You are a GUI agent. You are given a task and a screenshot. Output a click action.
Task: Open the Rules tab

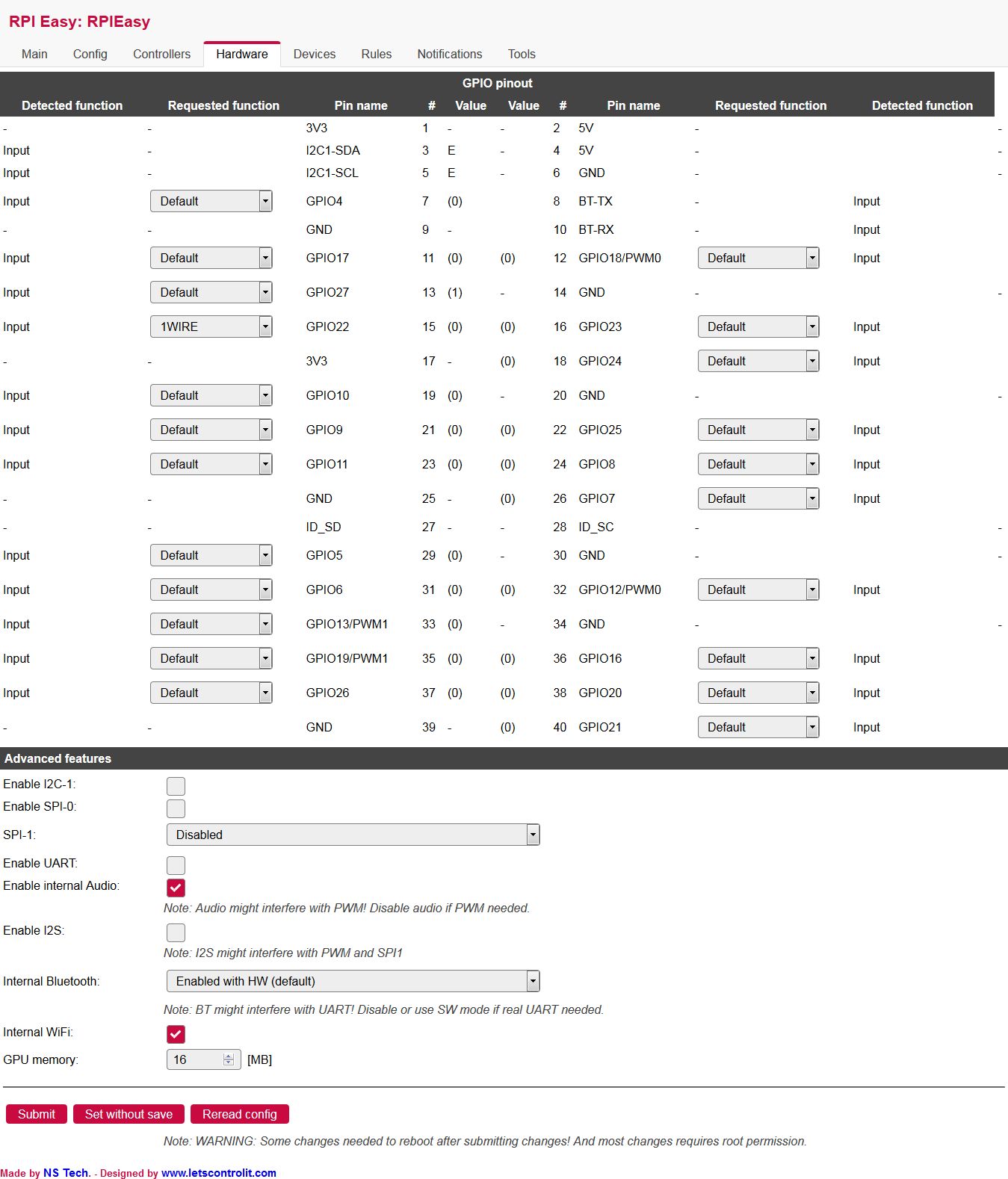pos(377,54)
